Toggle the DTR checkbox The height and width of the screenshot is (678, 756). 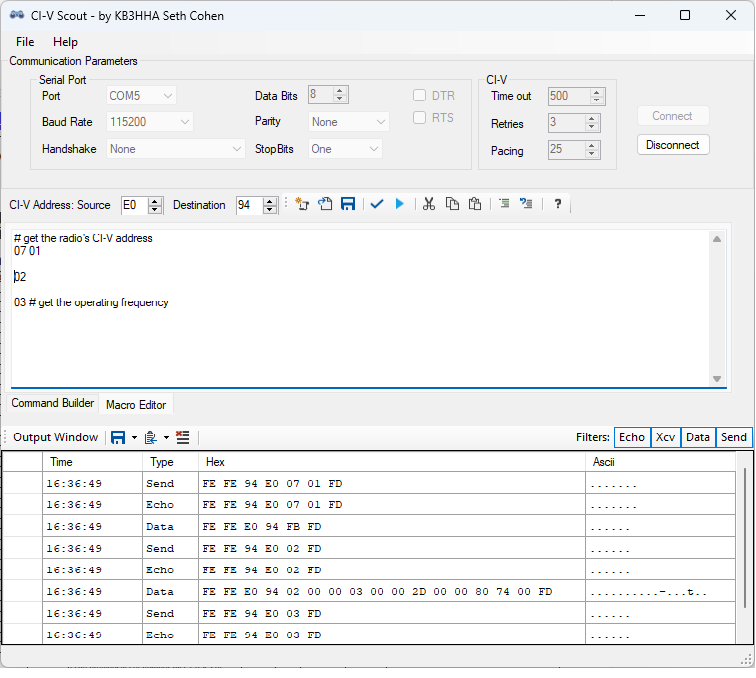coord(419,95)
